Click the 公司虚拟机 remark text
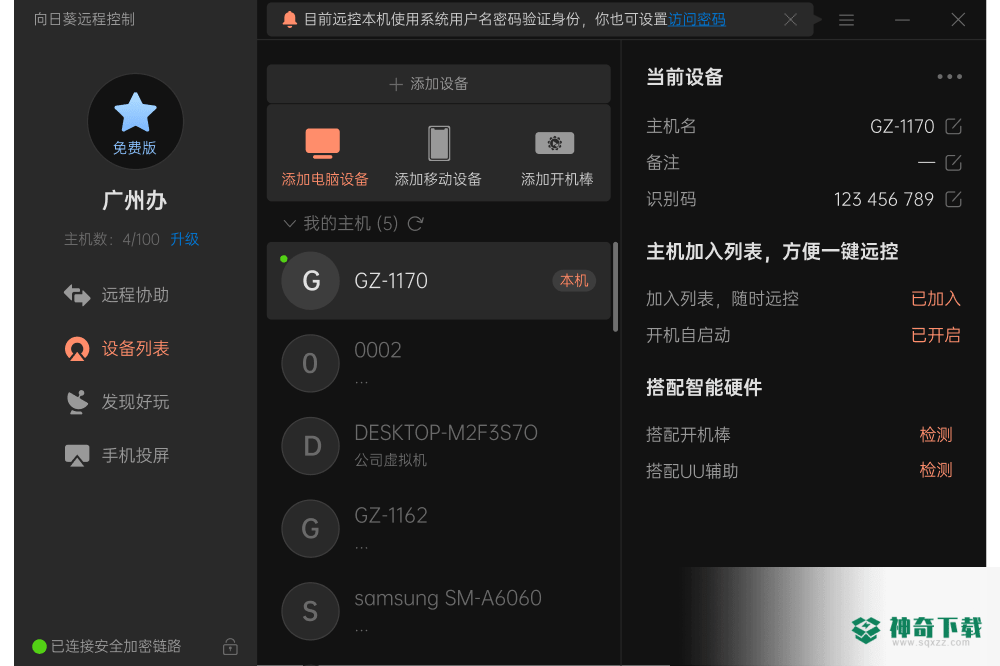The image size is (1000, 666). 391,460
